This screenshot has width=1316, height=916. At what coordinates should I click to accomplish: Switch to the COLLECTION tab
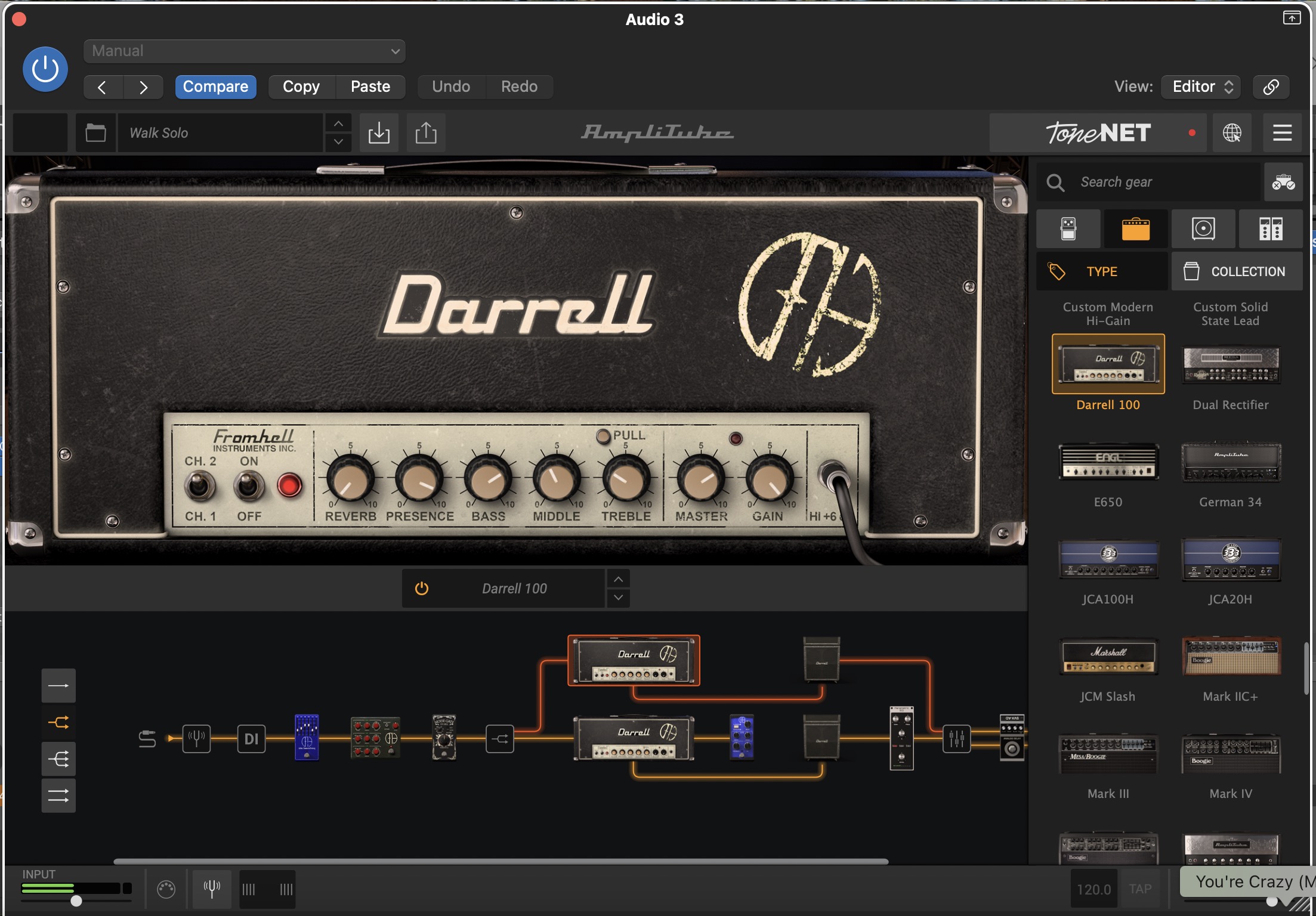tap(1237, 271)
